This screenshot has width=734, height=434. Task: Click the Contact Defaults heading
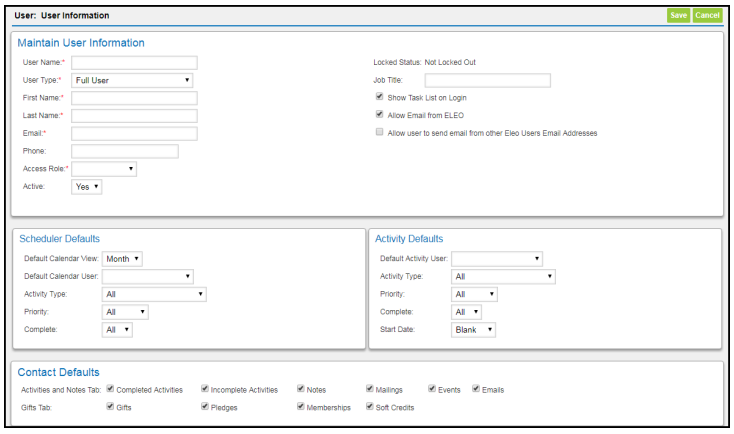point(59,373)
